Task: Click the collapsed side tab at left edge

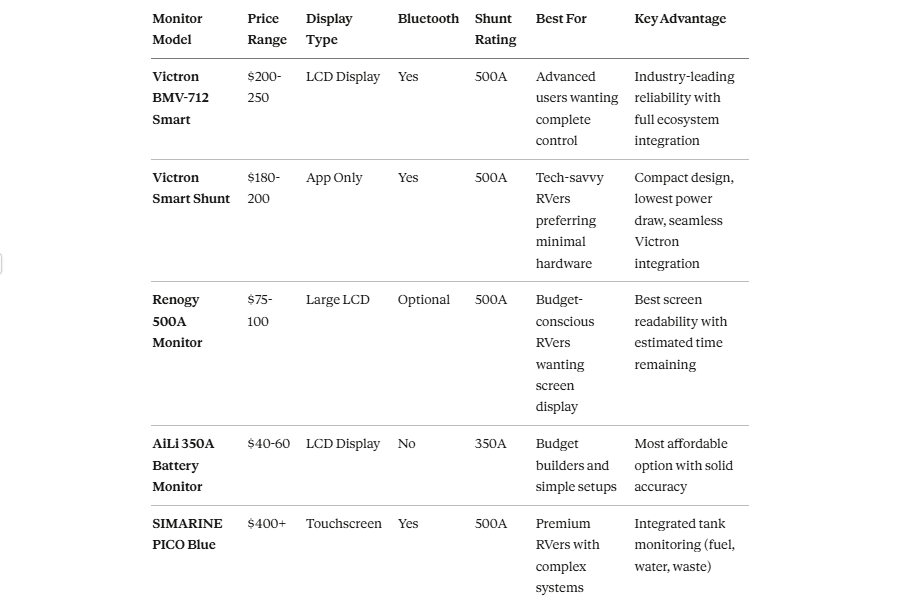Action: (x=1, y=263)
